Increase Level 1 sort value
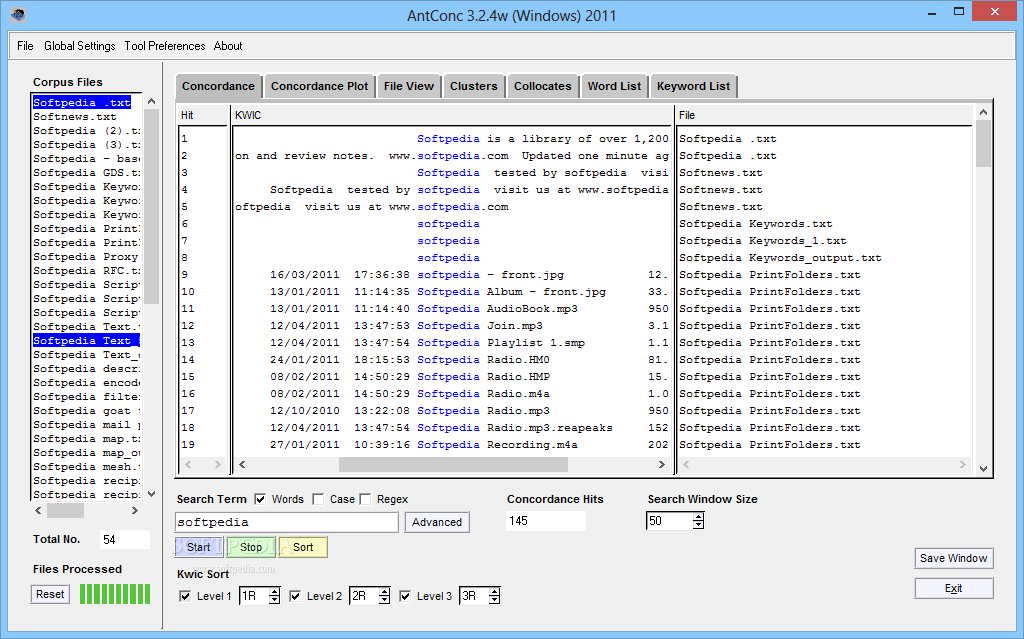 pyautogui.click(x=274, y=592)
